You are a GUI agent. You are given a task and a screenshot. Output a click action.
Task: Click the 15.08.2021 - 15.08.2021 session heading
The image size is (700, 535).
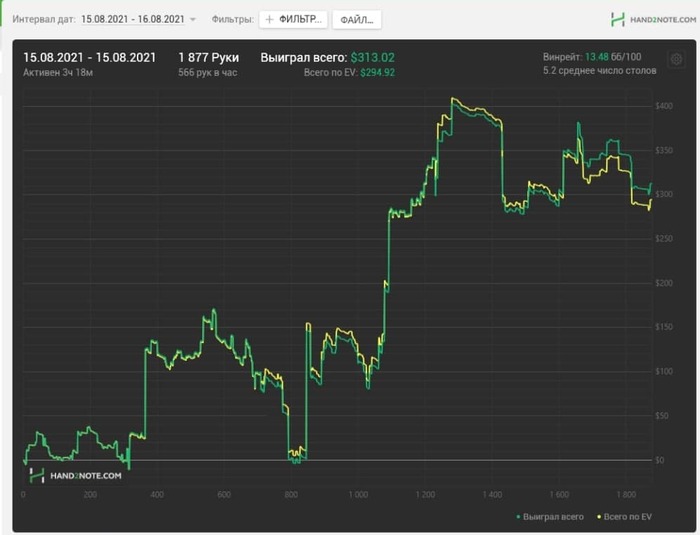point(90,58)
